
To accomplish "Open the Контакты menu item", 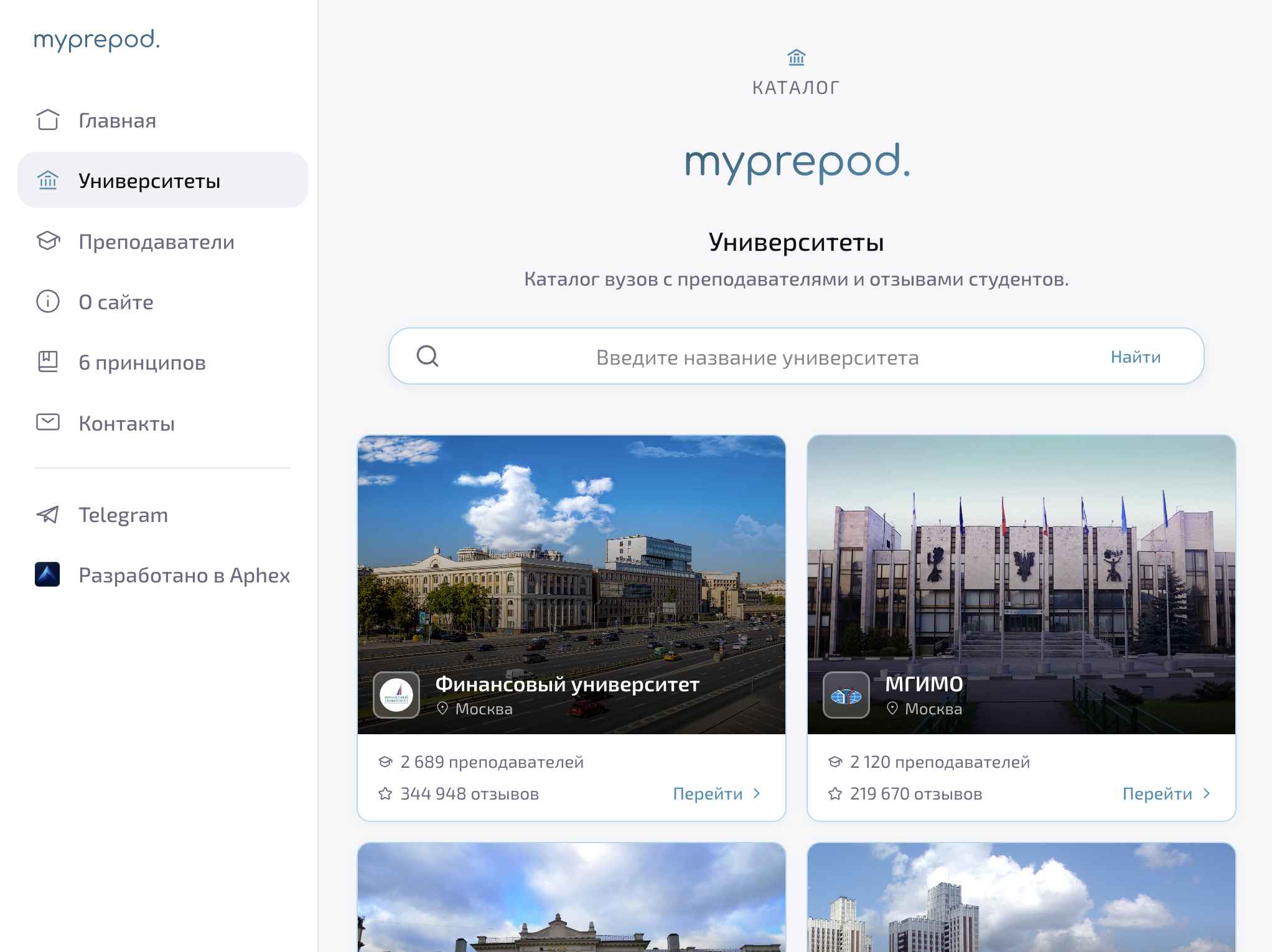I will (x=162, y=422).
